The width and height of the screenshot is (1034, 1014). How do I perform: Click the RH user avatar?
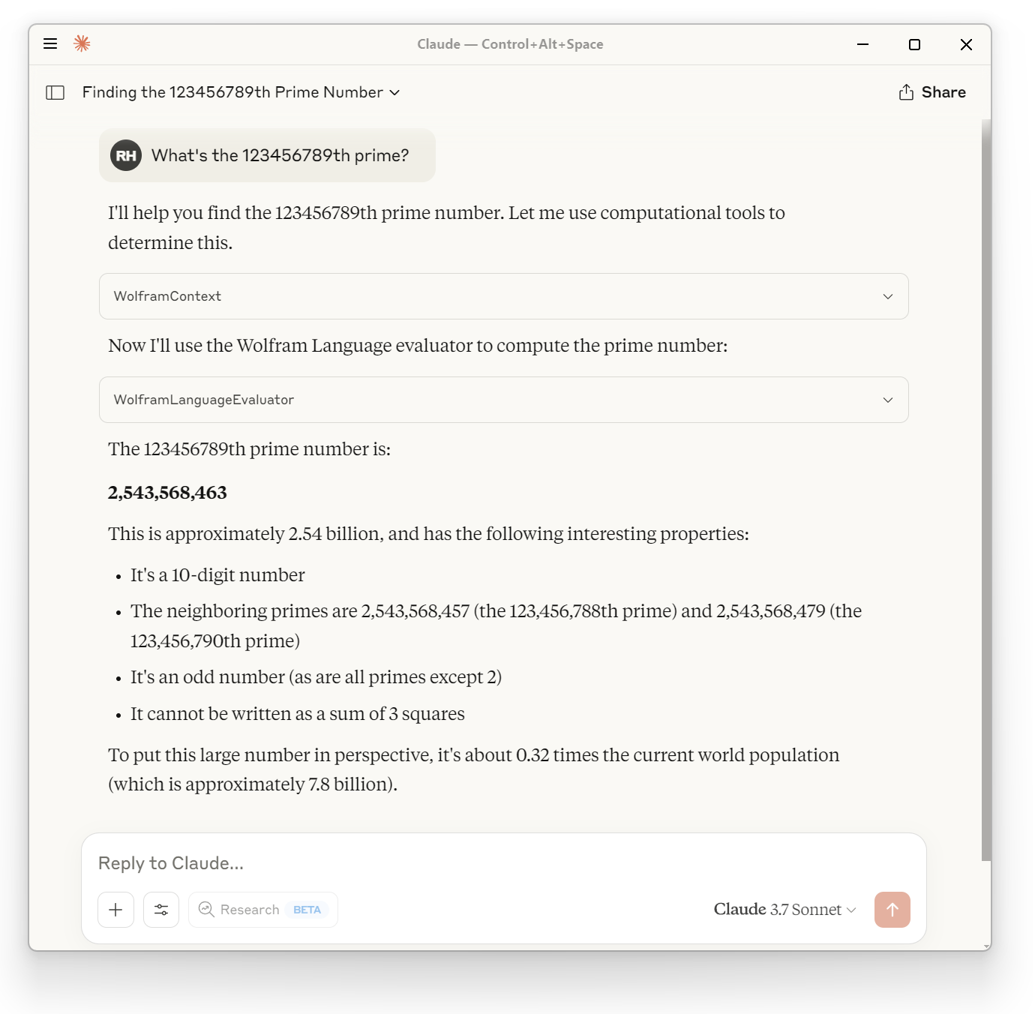point(126,156)
